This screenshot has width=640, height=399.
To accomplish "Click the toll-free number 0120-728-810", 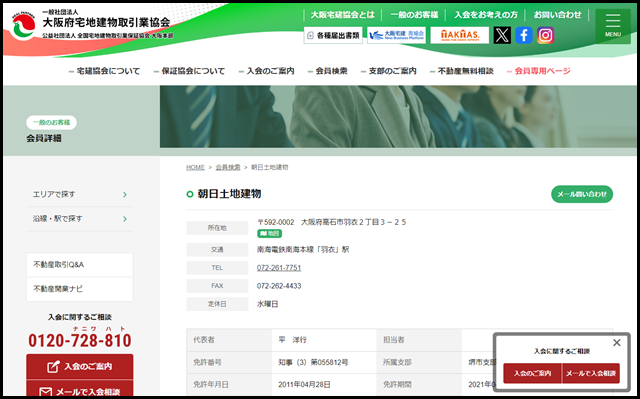I will click(x=80, y=340).
